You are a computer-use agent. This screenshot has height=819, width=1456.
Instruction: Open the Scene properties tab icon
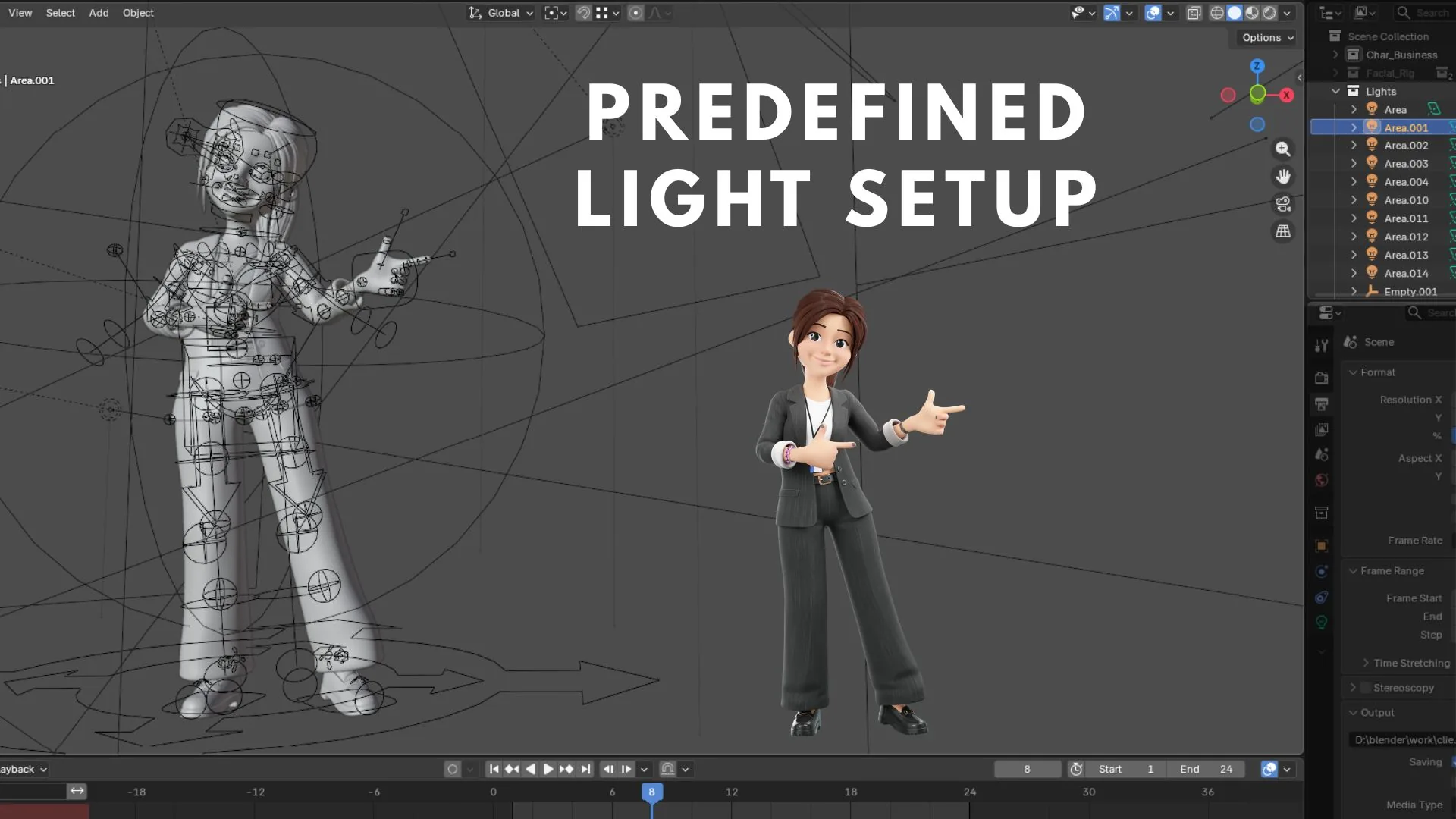[x=1321, y=454]
